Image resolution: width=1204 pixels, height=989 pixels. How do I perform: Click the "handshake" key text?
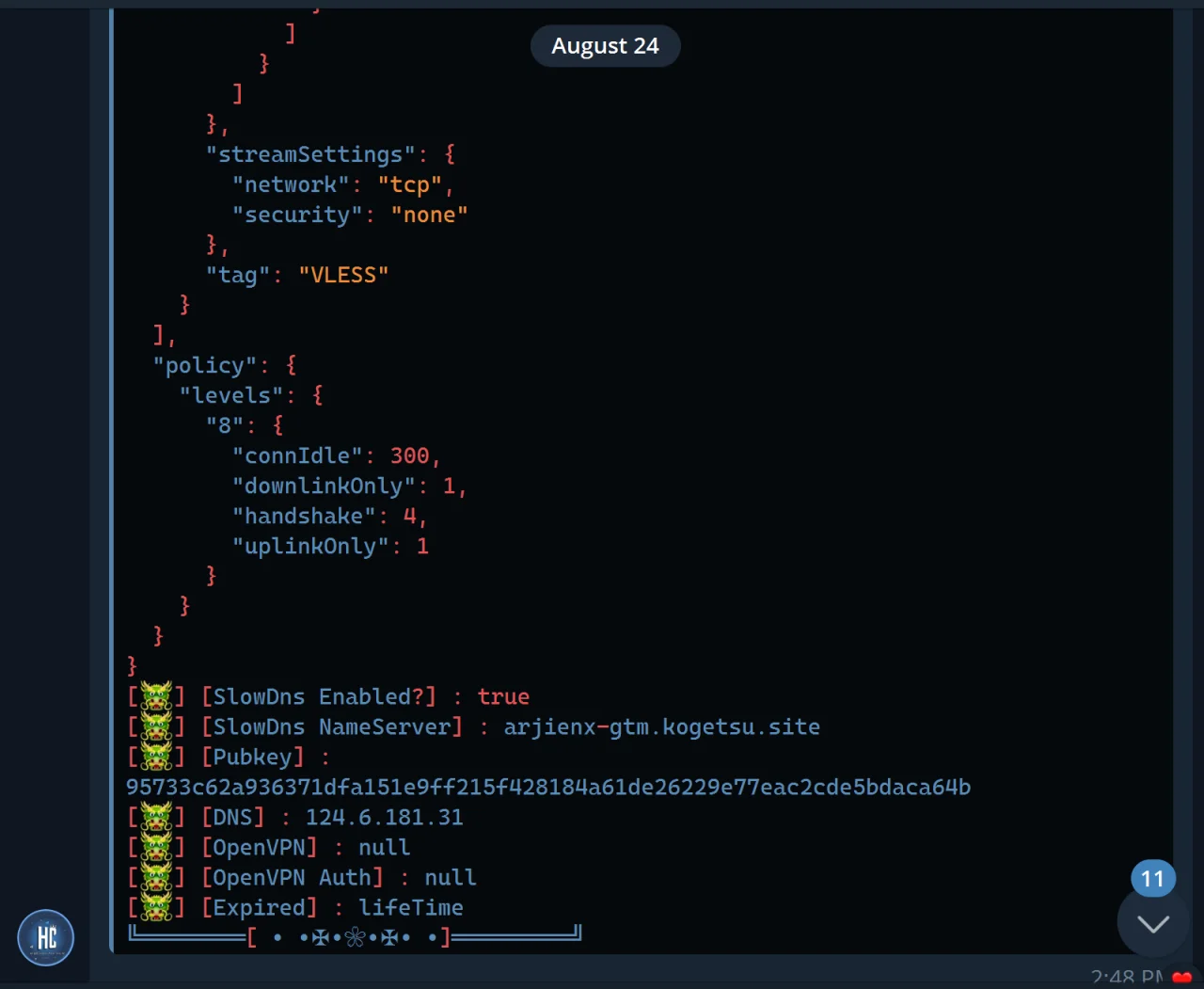(x=304, y=516)
